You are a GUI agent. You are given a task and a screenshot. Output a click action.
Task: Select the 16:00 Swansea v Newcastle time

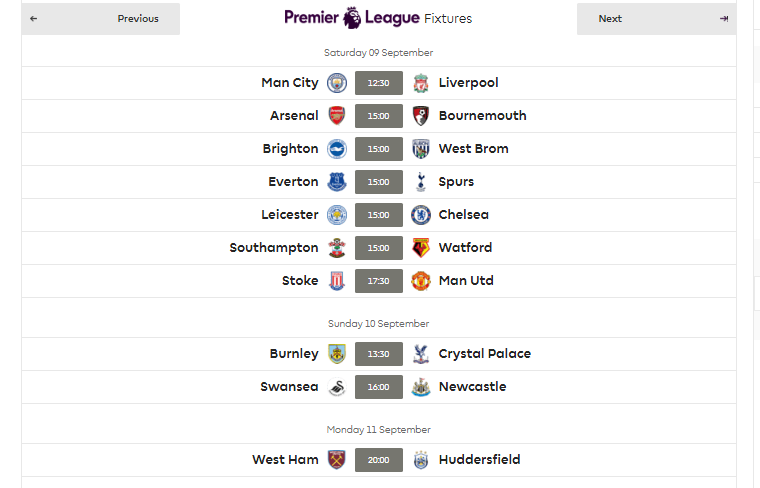click(379, 387)
